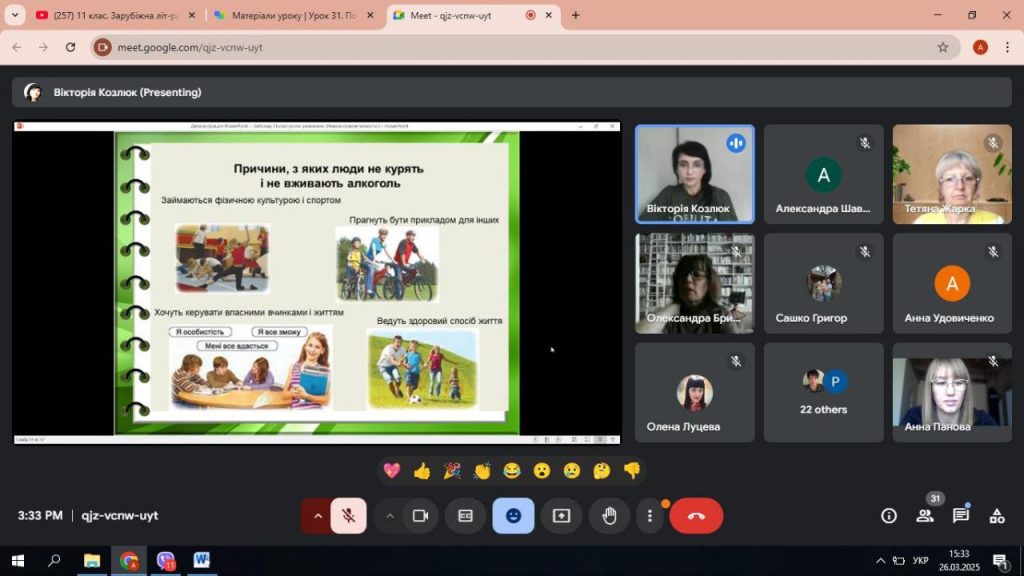
Task: Click the 22 others participants tile
Action: 823,392
